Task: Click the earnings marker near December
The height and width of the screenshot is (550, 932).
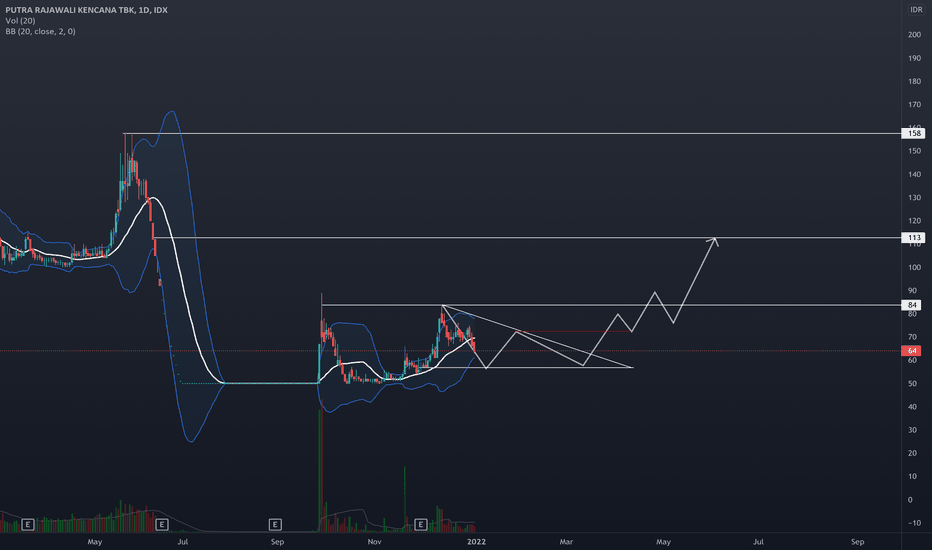Action: coord(421,524)
